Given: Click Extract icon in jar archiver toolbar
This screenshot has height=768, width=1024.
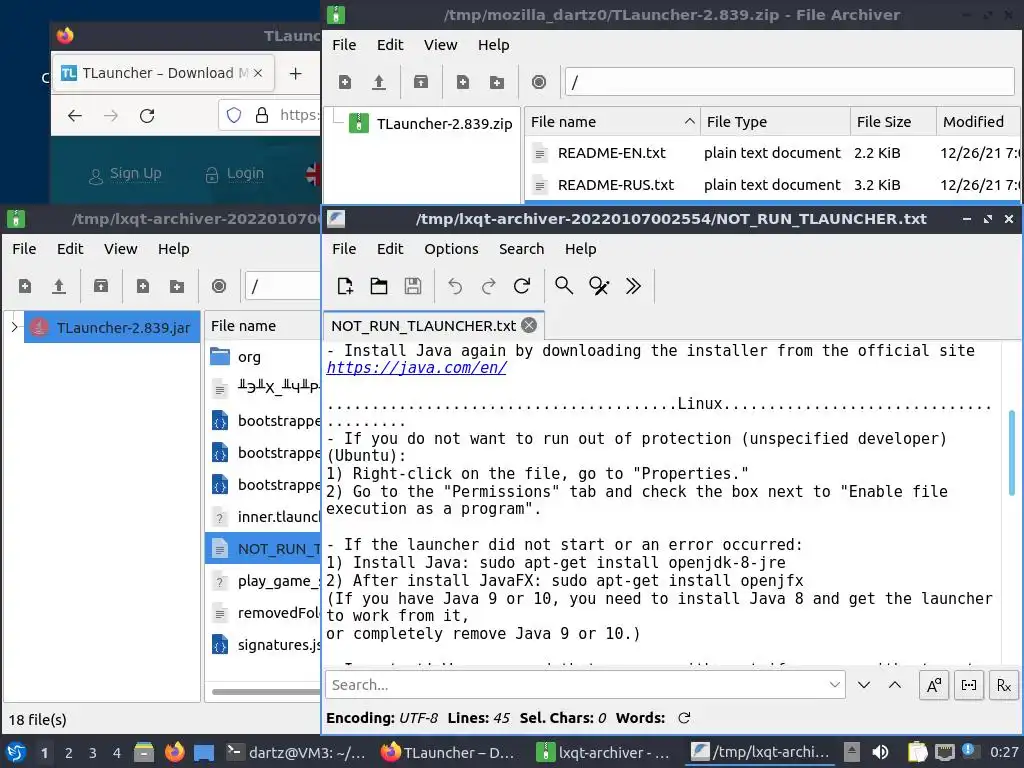Looking at the screenshot, I should (101, 286).
